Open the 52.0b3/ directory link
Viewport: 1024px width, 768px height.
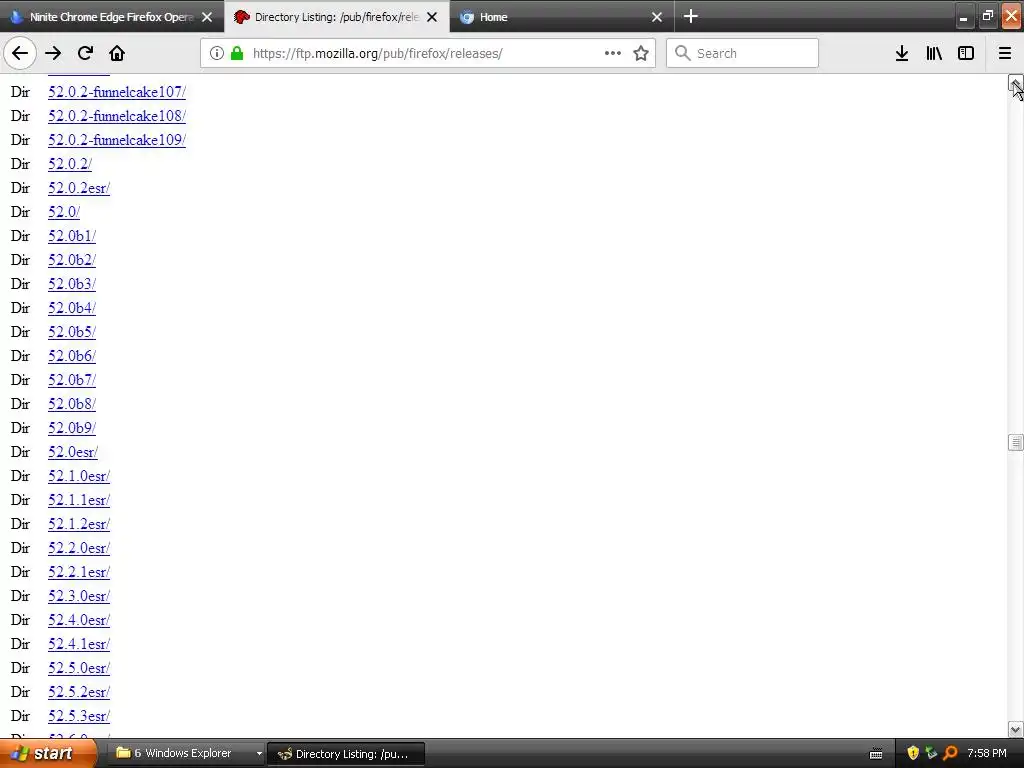[x=72, y=284]
